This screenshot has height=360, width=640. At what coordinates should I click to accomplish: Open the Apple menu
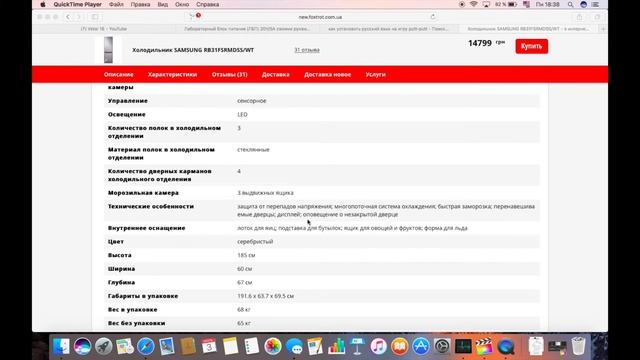(43, 4)
